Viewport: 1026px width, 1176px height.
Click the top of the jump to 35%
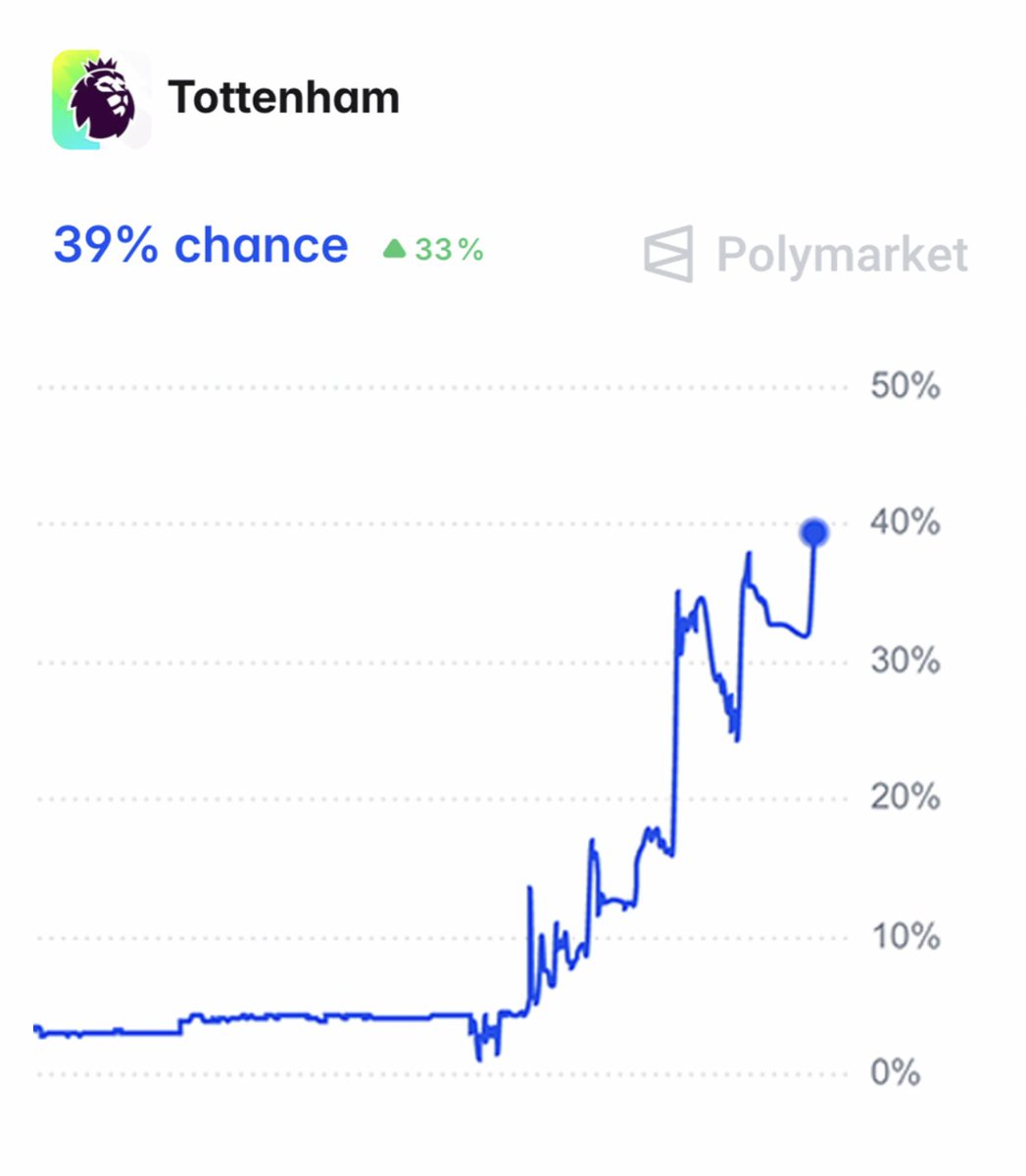(x=677, y=591)
